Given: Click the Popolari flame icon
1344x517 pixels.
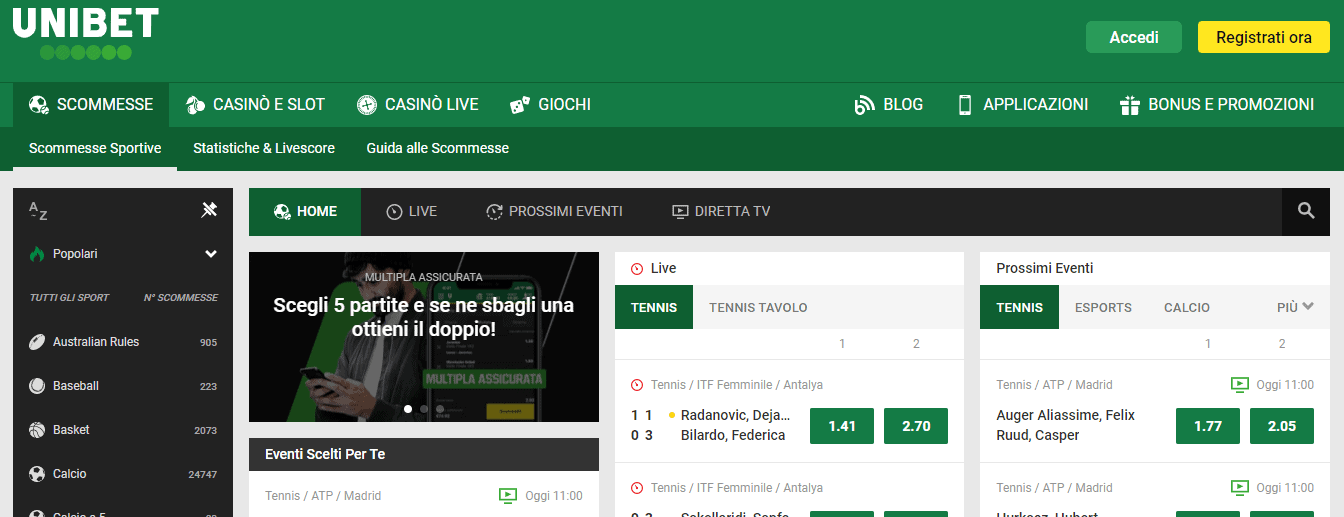Looking at the screenshot, I should click(x=37, y=254).
